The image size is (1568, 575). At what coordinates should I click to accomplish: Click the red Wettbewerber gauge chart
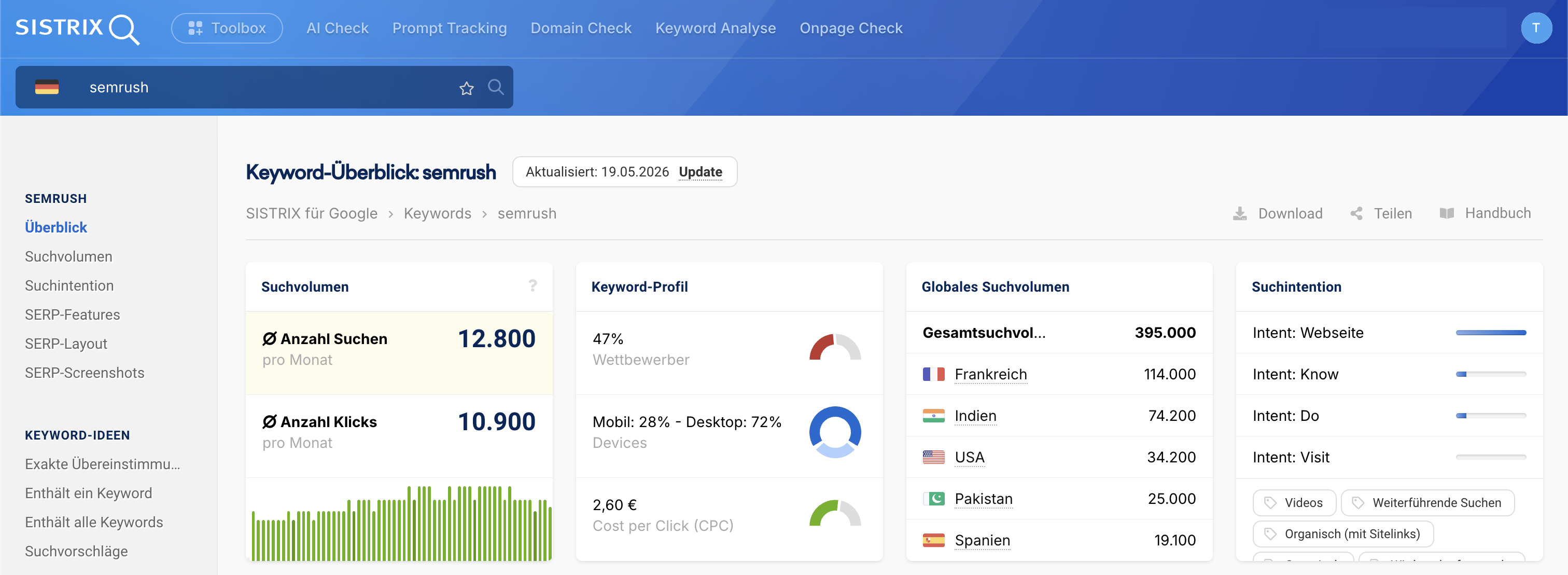click(x=834, y=347)
